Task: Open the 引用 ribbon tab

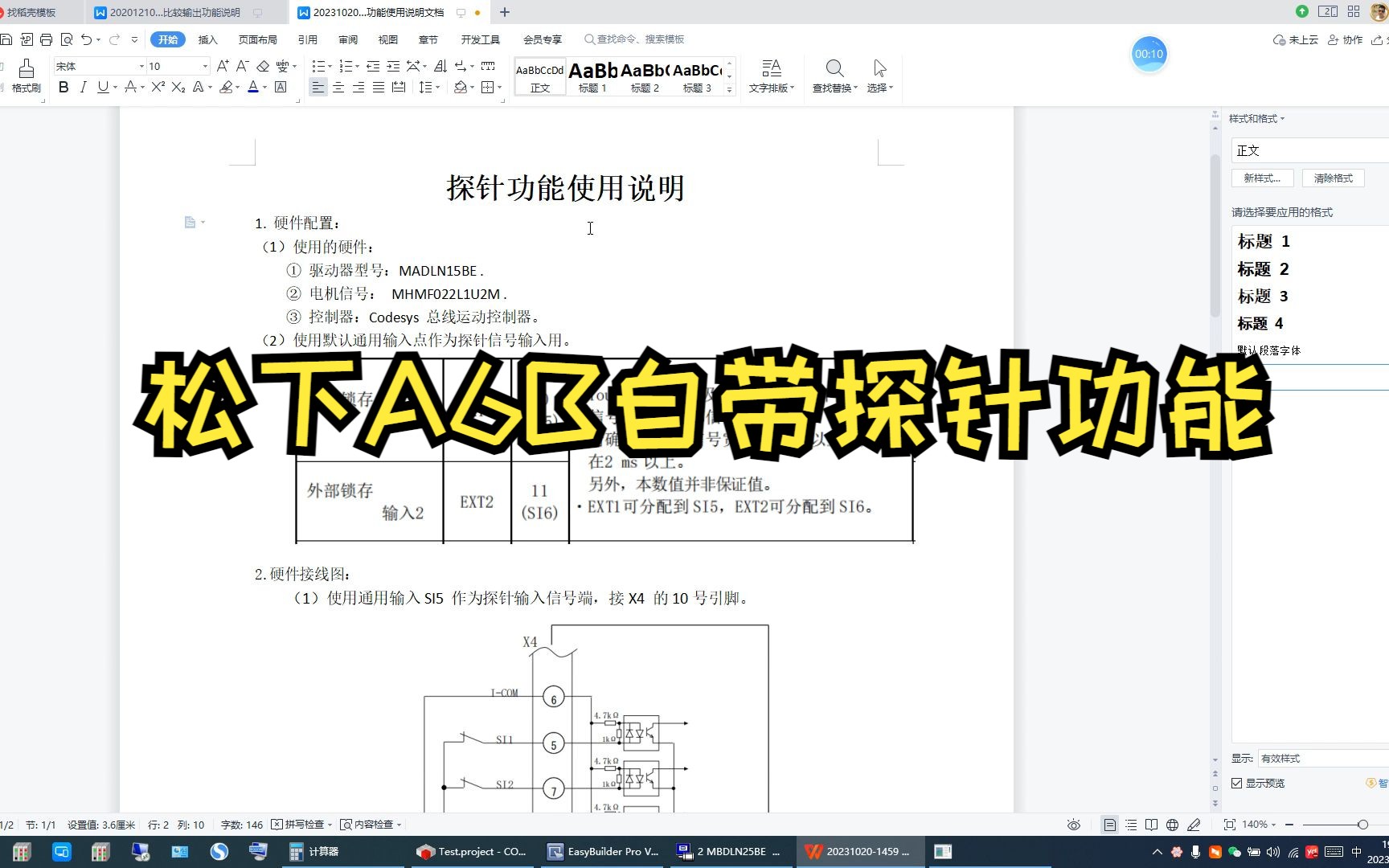Action: click(307, 39)
